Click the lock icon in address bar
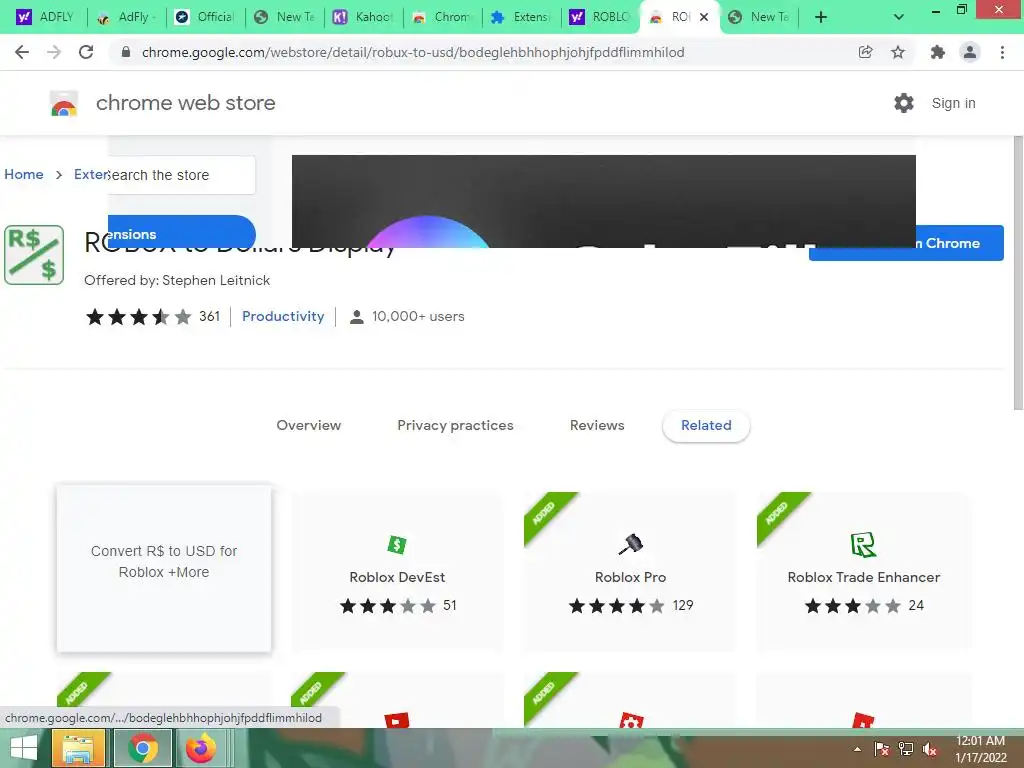Screen dimensions: 1024x768 (126, 52)
